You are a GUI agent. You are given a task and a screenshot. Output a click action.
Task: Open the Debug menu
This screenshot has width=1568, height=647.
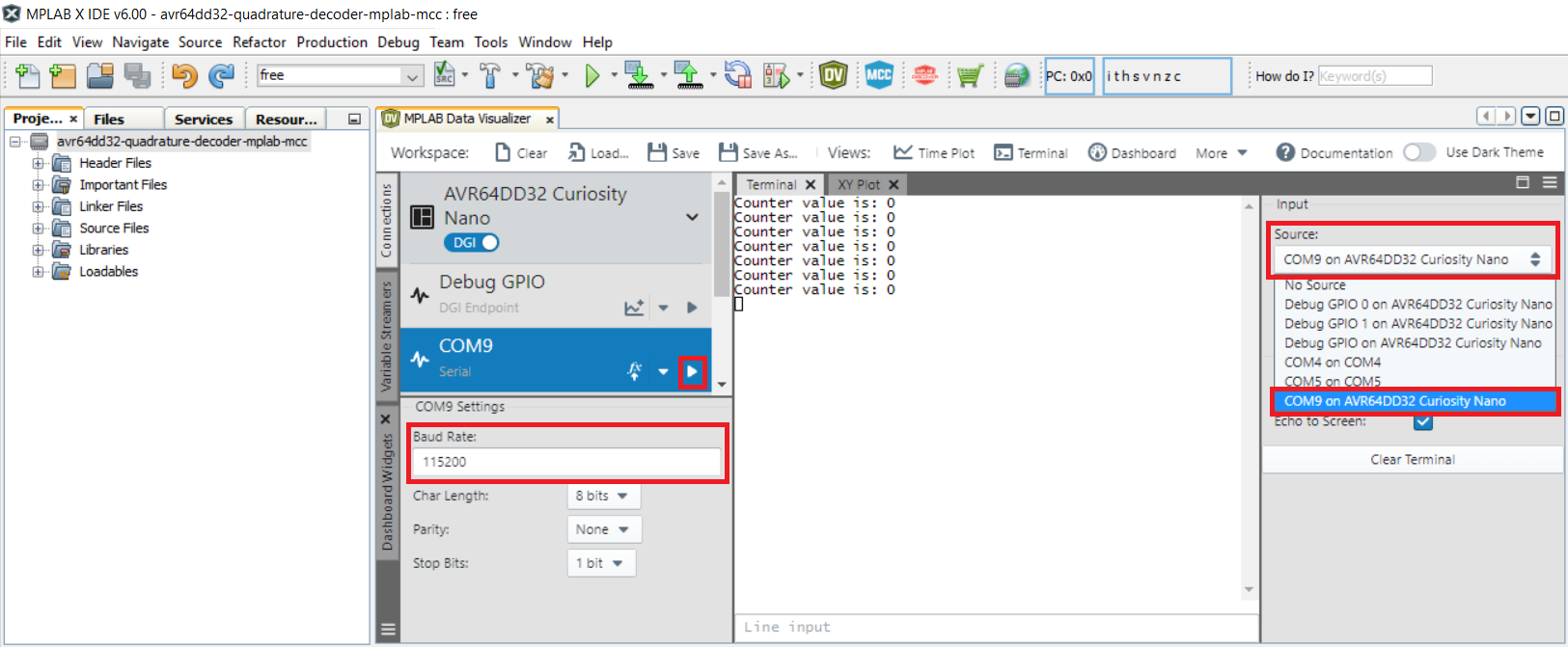point(399,42)
